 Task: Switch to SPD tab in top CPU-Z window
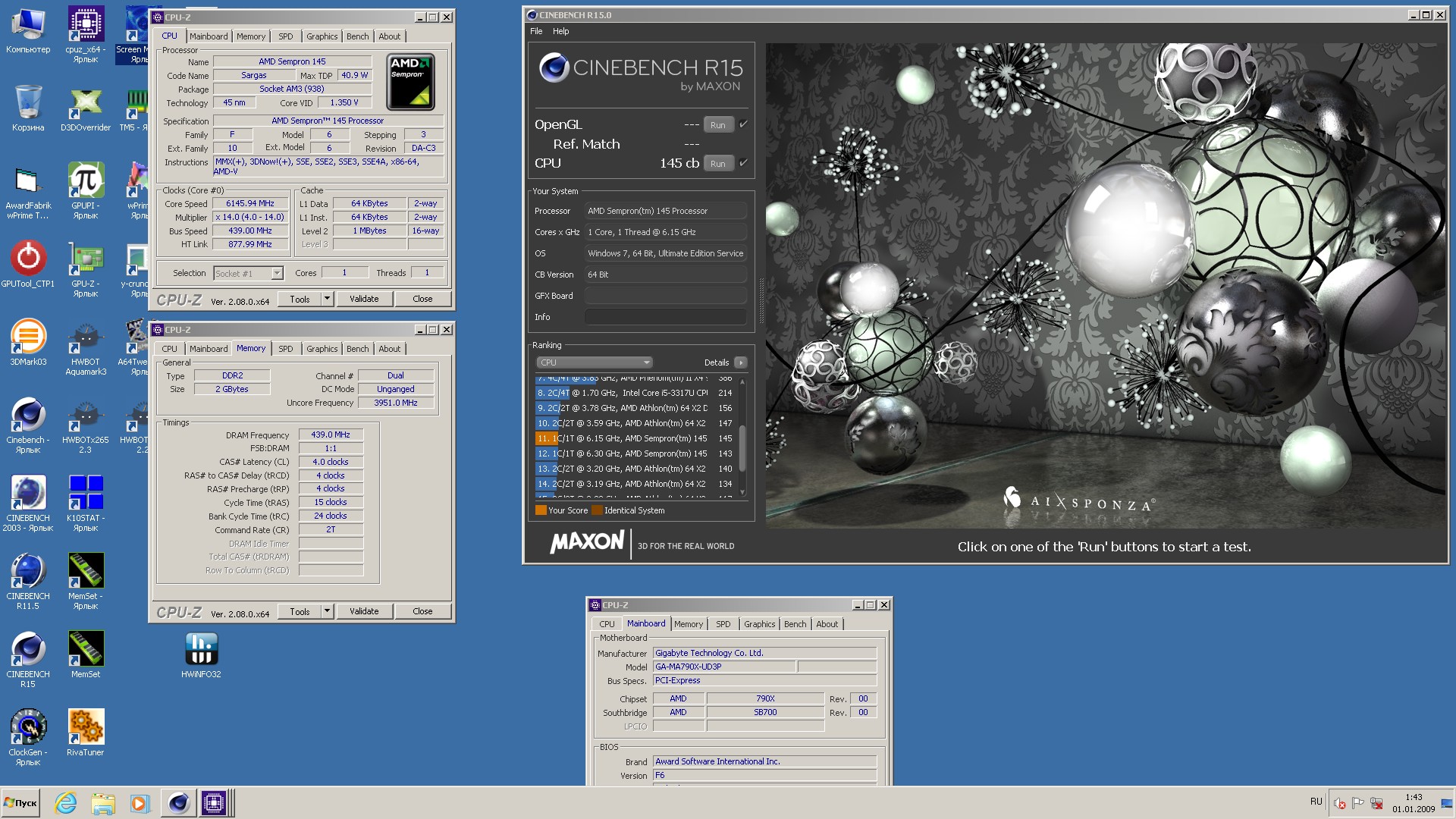[285, 36]
